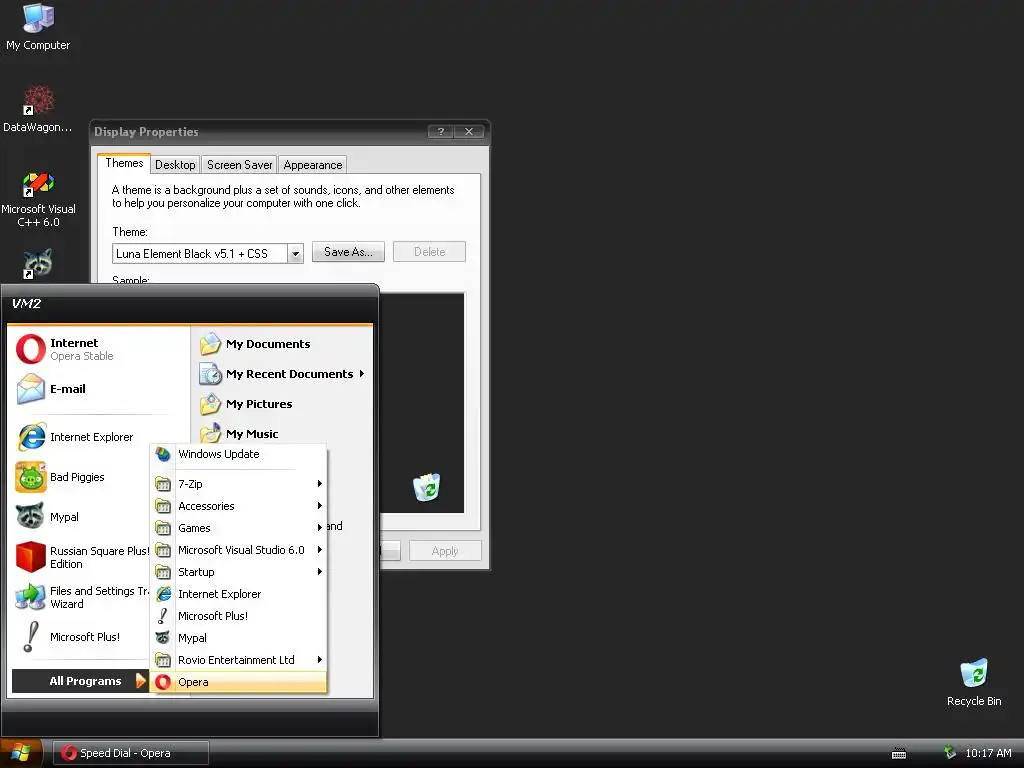Image resolution: width=1024 pixels, height=768 pixels.
Task: Open My Documents in the start menu
Action: (283, 344)
